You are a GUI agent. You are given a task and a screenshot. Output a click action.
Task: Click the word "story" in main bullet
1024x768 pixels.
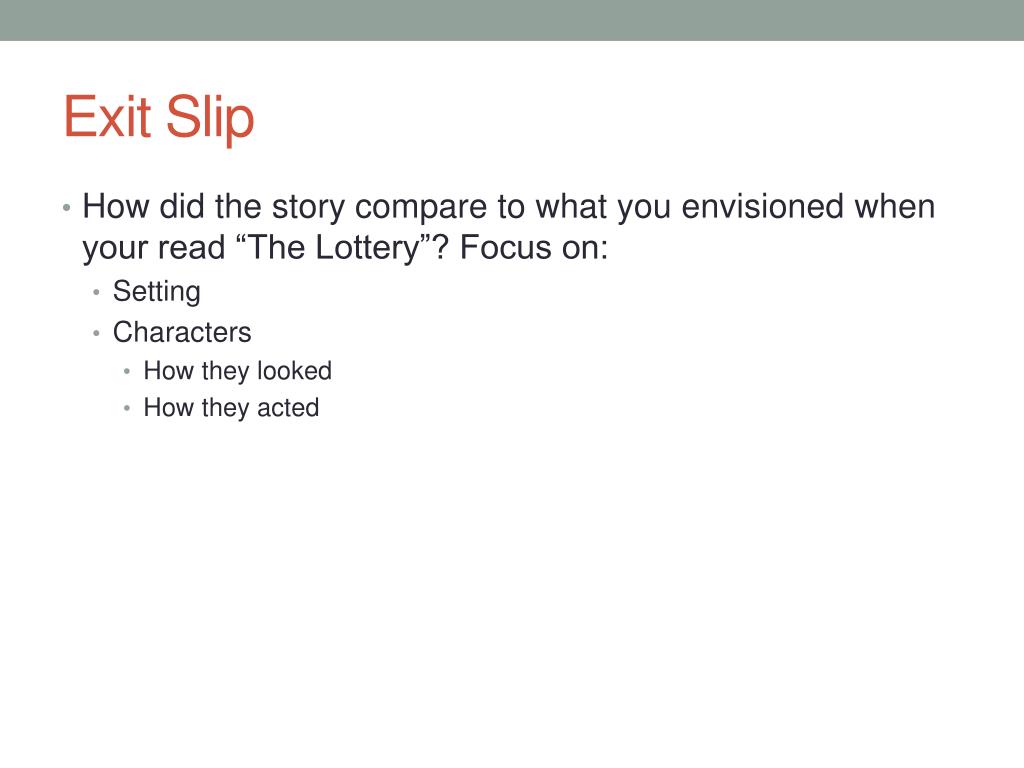(x=308, y=208)
